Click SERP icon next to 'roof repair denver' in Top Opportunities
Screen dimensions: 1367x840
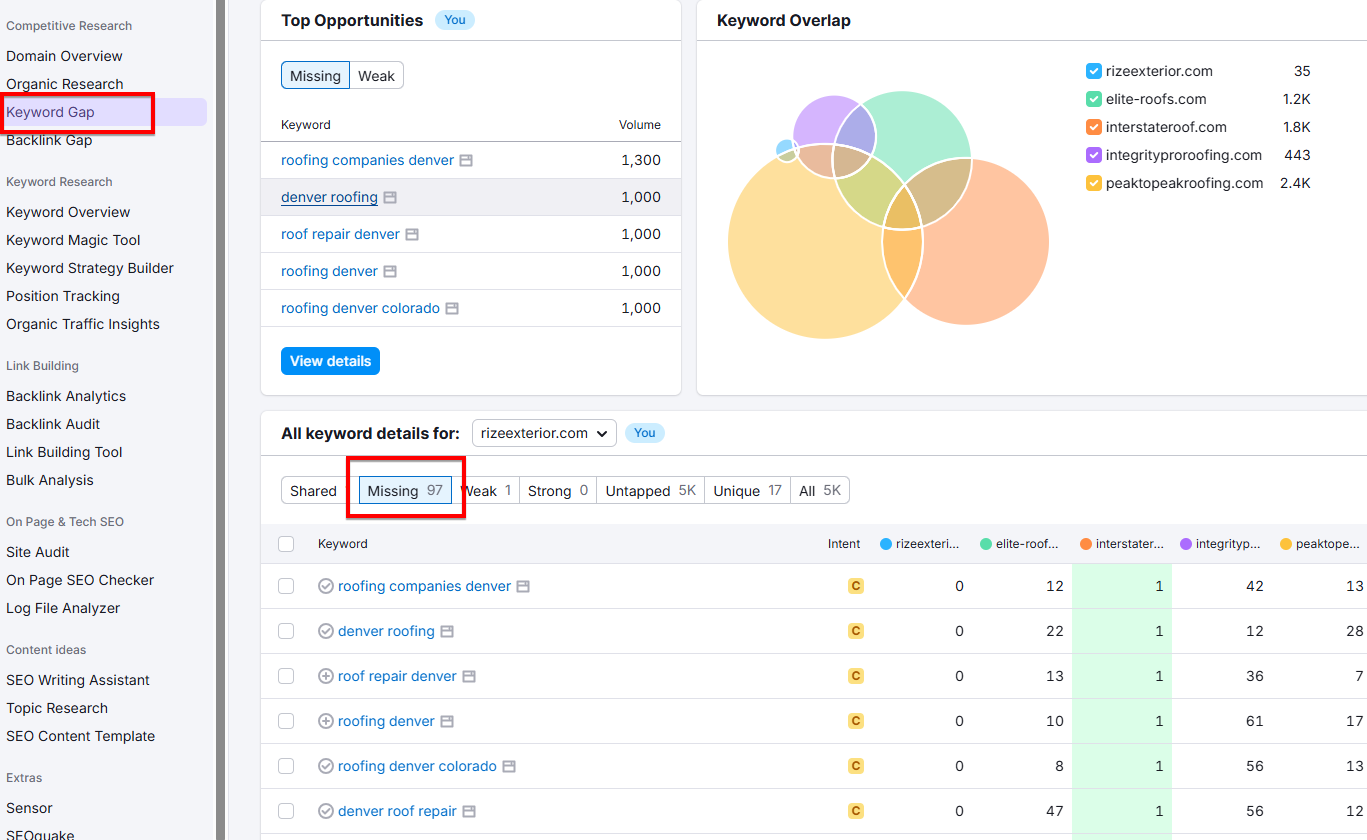coord(412,234)
